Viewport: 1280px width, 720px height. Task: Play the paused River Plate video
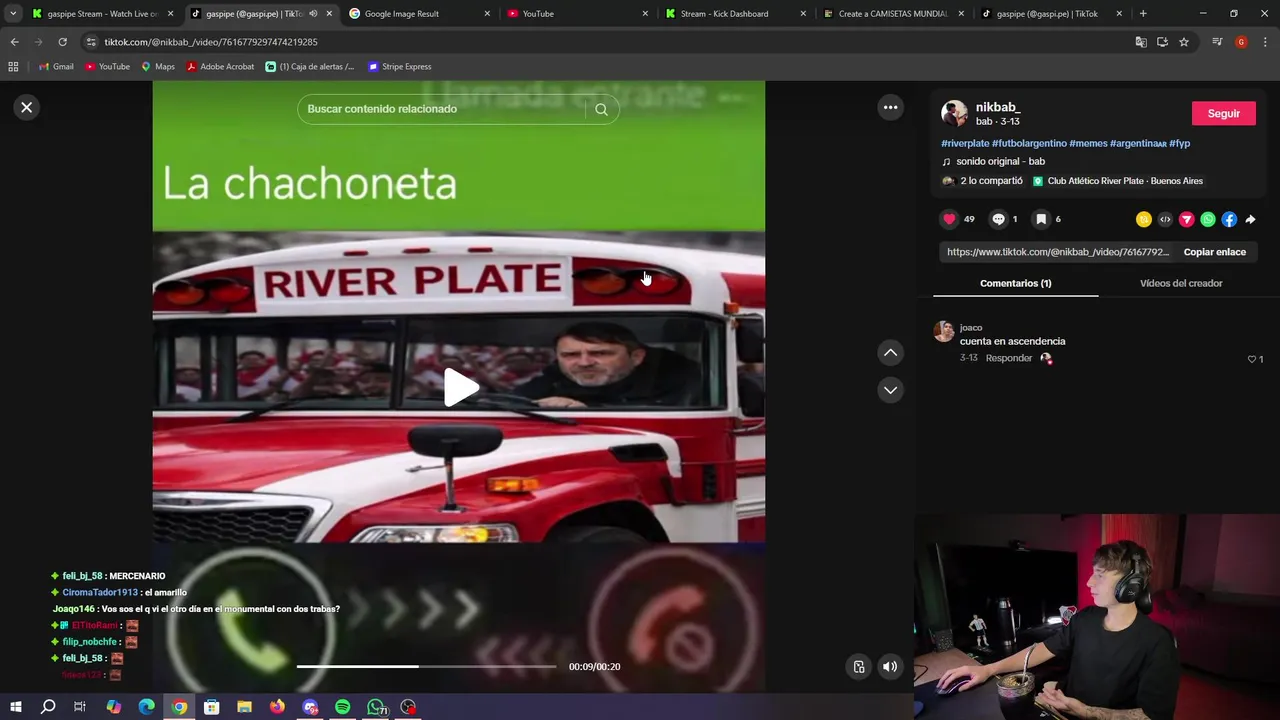(x=460, y=388)
